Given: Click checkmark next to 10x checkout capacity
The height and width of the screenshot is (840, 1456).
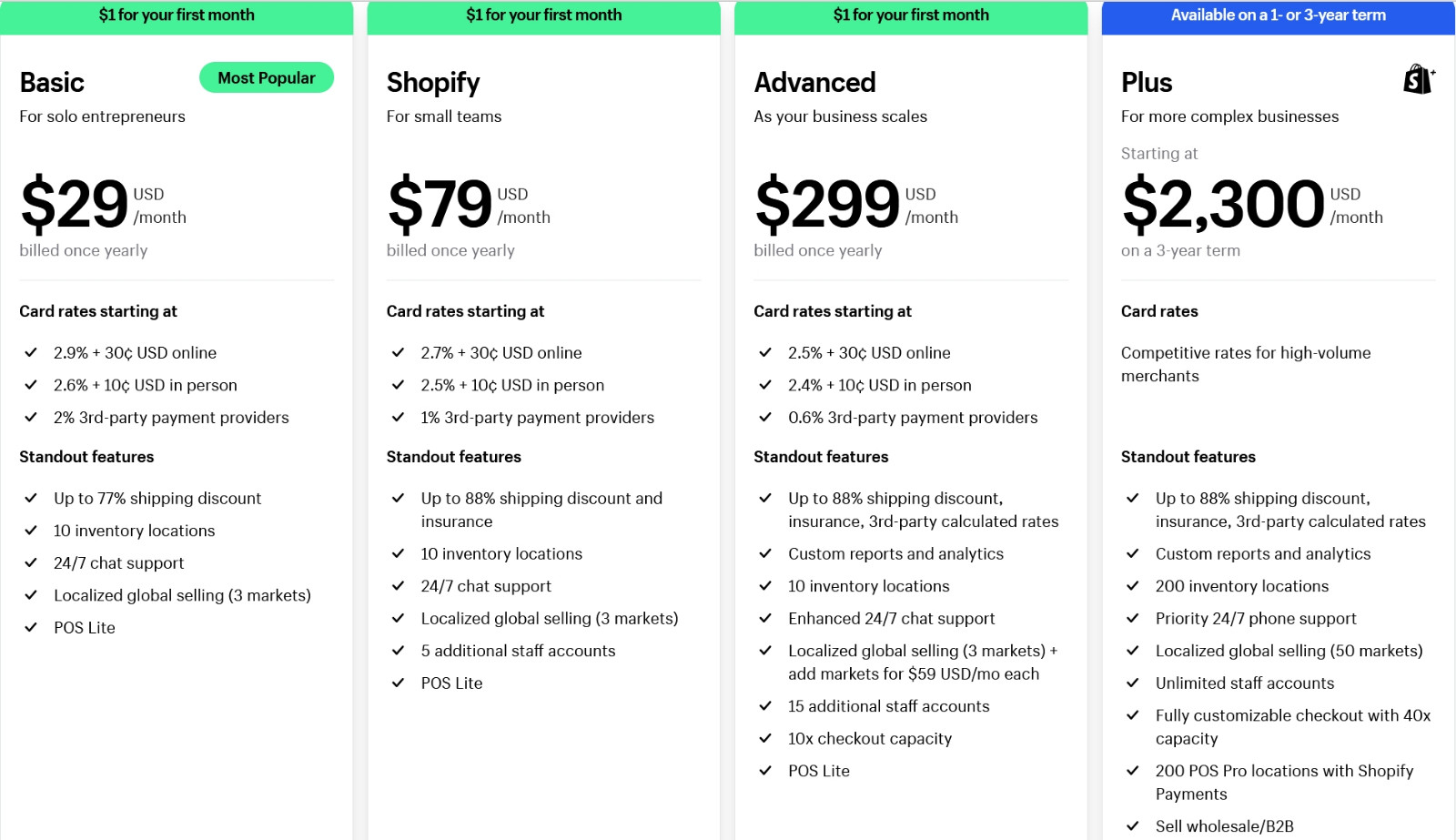Looking at the screenshot, I should (x=765, y=738).
